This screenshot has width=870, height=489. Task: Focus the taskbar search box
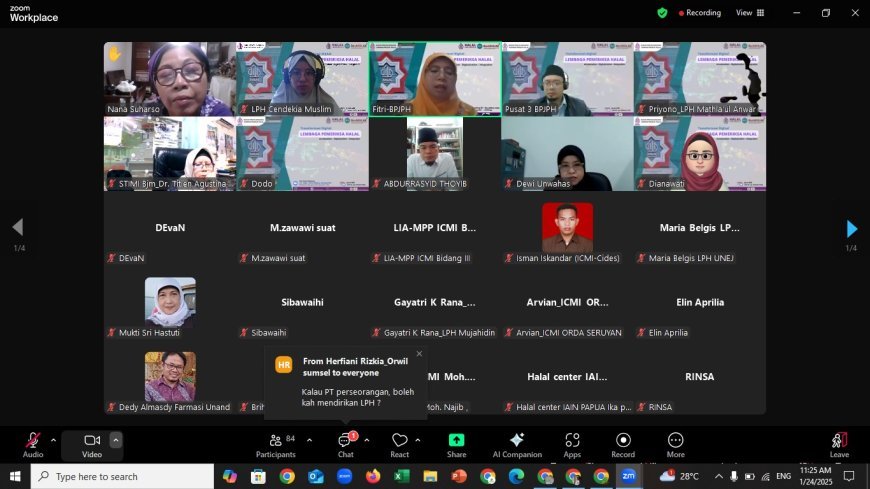tap(122, 476)
